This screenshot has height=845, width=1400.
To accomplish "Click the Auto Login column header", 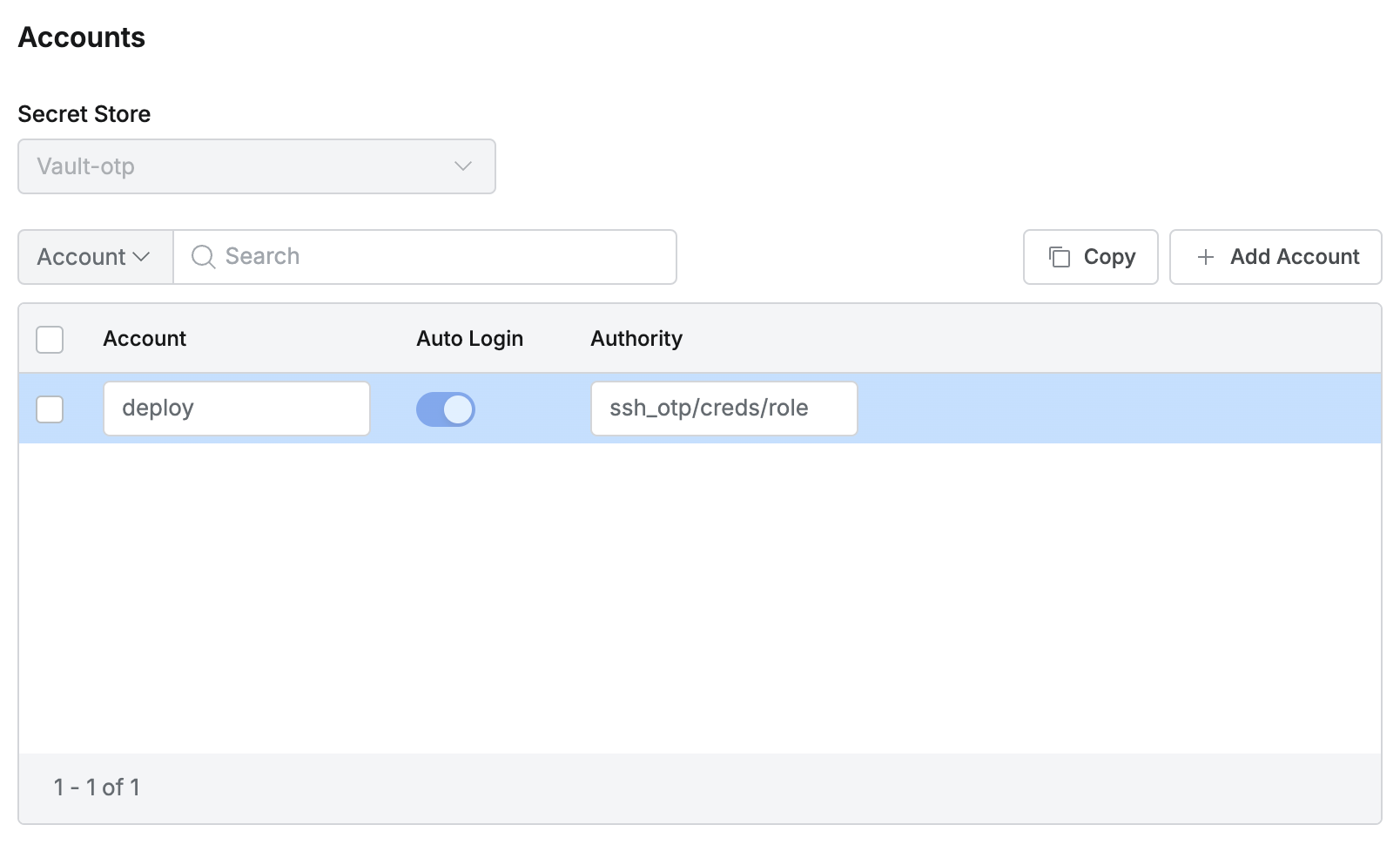I will click(469, 339).
